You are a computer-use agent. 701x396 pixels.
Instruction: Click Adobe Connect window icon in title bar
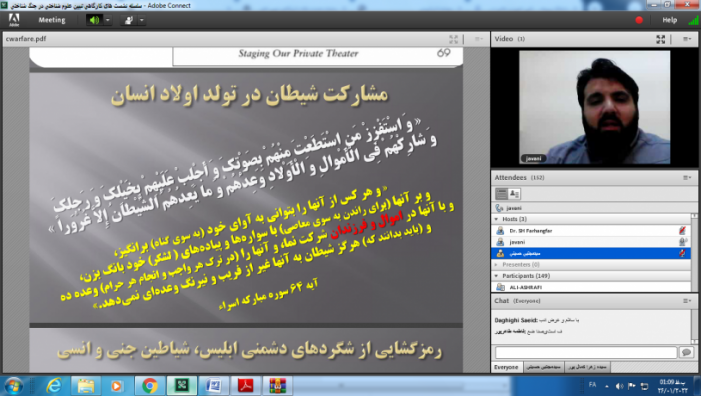pos(4,5)
